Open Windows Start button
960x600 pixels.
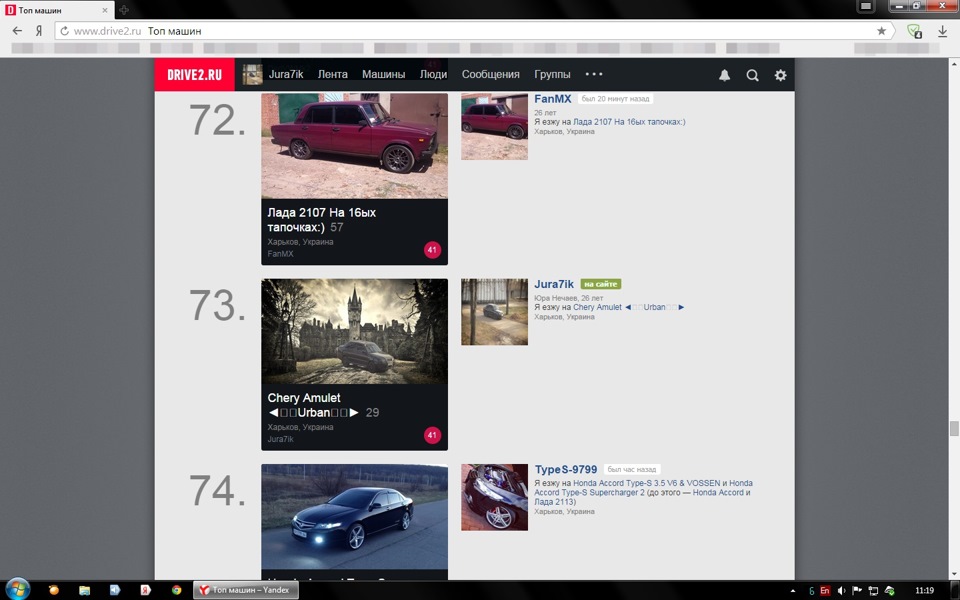[x=17, y=590]
